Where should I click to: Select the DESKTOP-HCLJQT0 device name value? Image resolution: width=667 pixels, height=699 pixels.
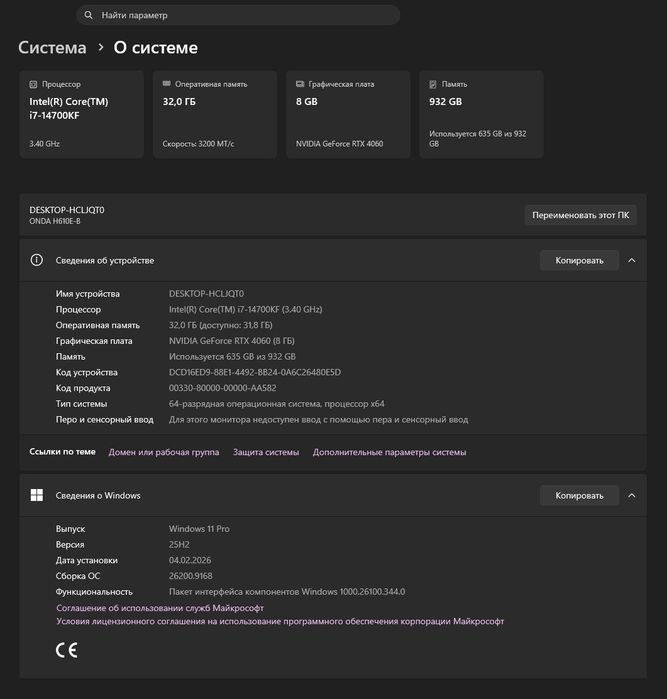click(x=206, y=294)
